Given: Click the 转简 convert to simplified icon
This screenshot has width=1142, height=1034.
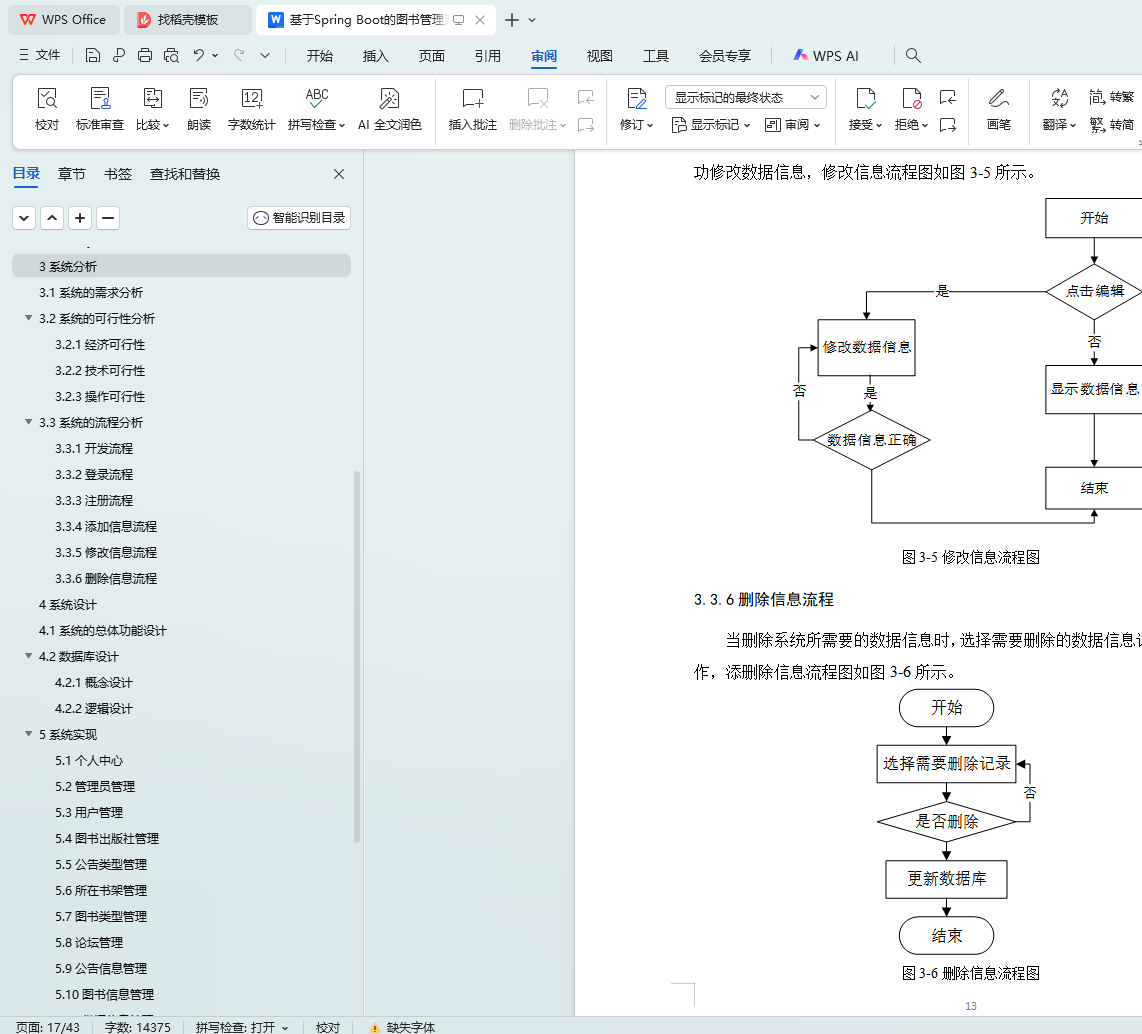Looking at the screenshot, I should [x=1111, y=125].
